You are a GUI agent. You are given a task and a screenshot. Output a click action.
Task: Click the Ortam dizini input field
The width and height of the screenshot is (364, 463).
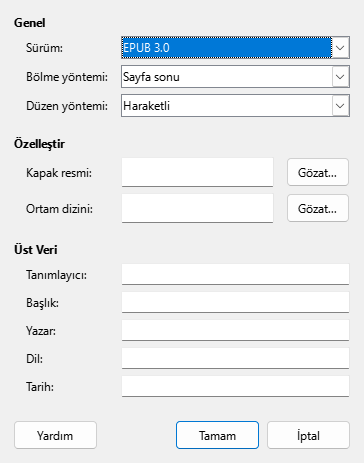click(197, 208)
